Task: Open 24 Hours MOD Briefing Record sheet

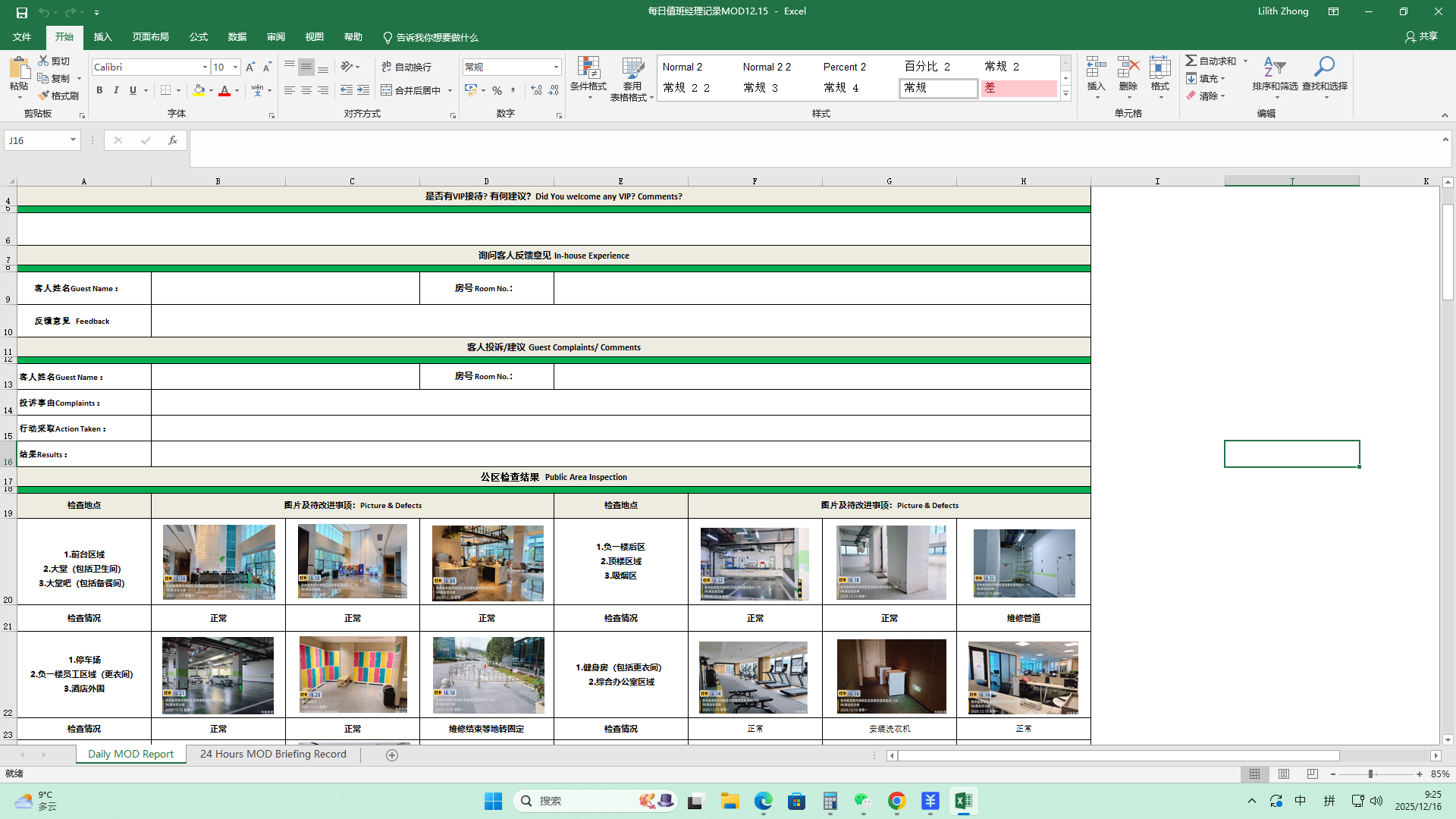Action: (273, 755)
